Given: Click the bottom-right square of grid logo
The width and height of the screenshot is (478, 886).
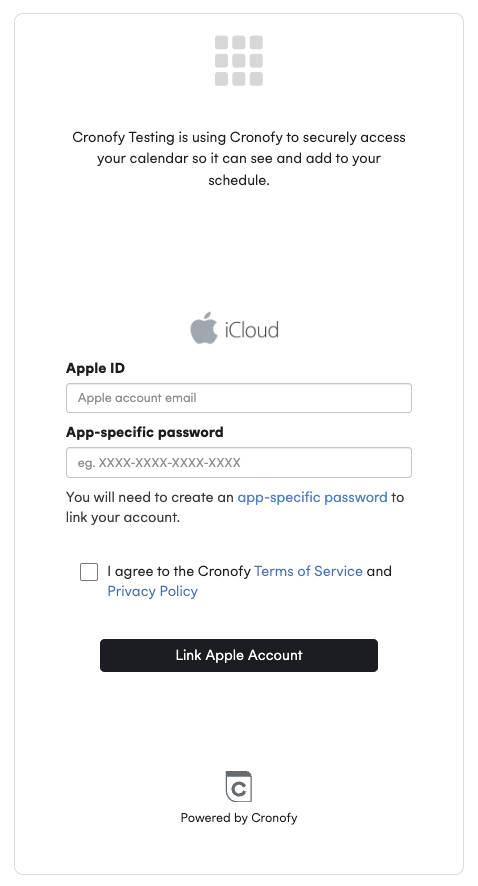Looking at the screenshot, I should (257, 79).
